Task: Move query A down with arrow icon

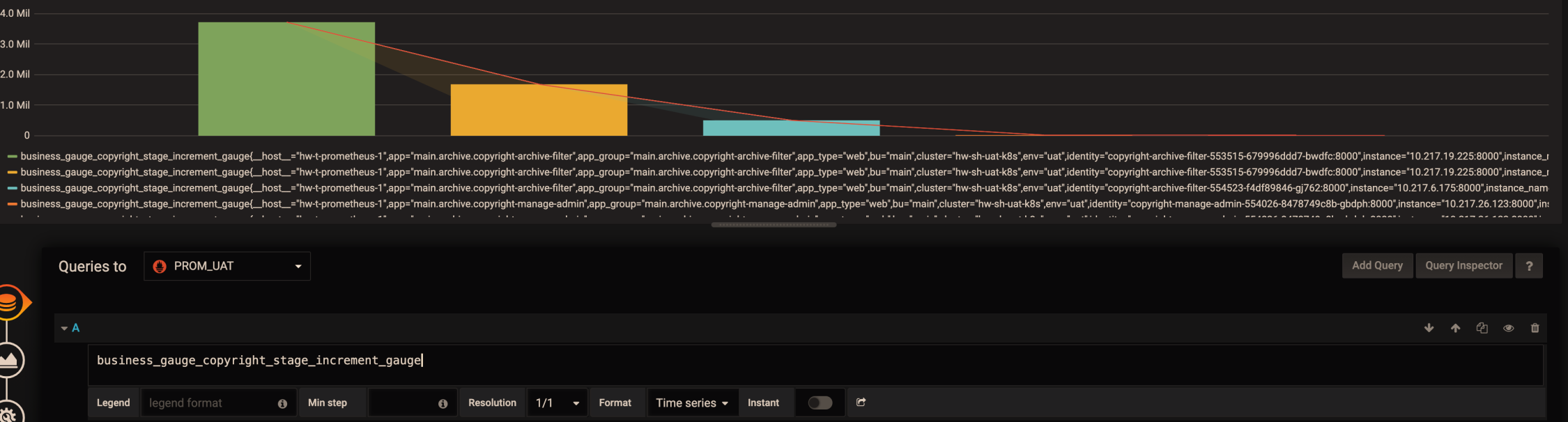Action: coord(1429,328)
